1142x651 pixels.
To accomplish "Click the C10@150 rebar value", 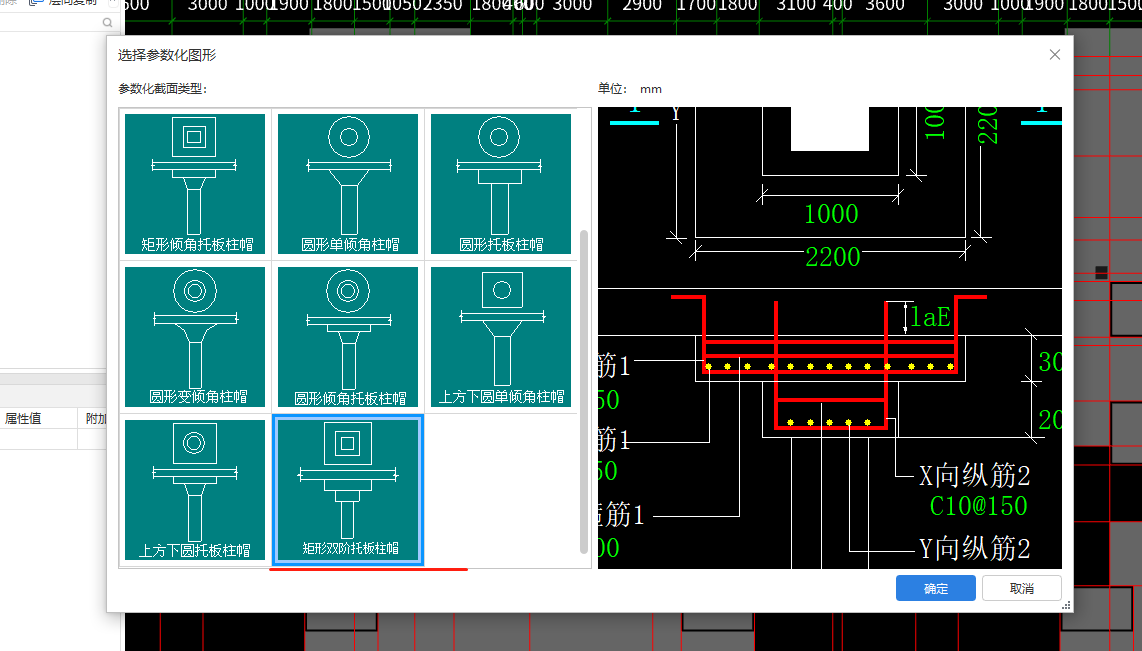I will point(978,506).
